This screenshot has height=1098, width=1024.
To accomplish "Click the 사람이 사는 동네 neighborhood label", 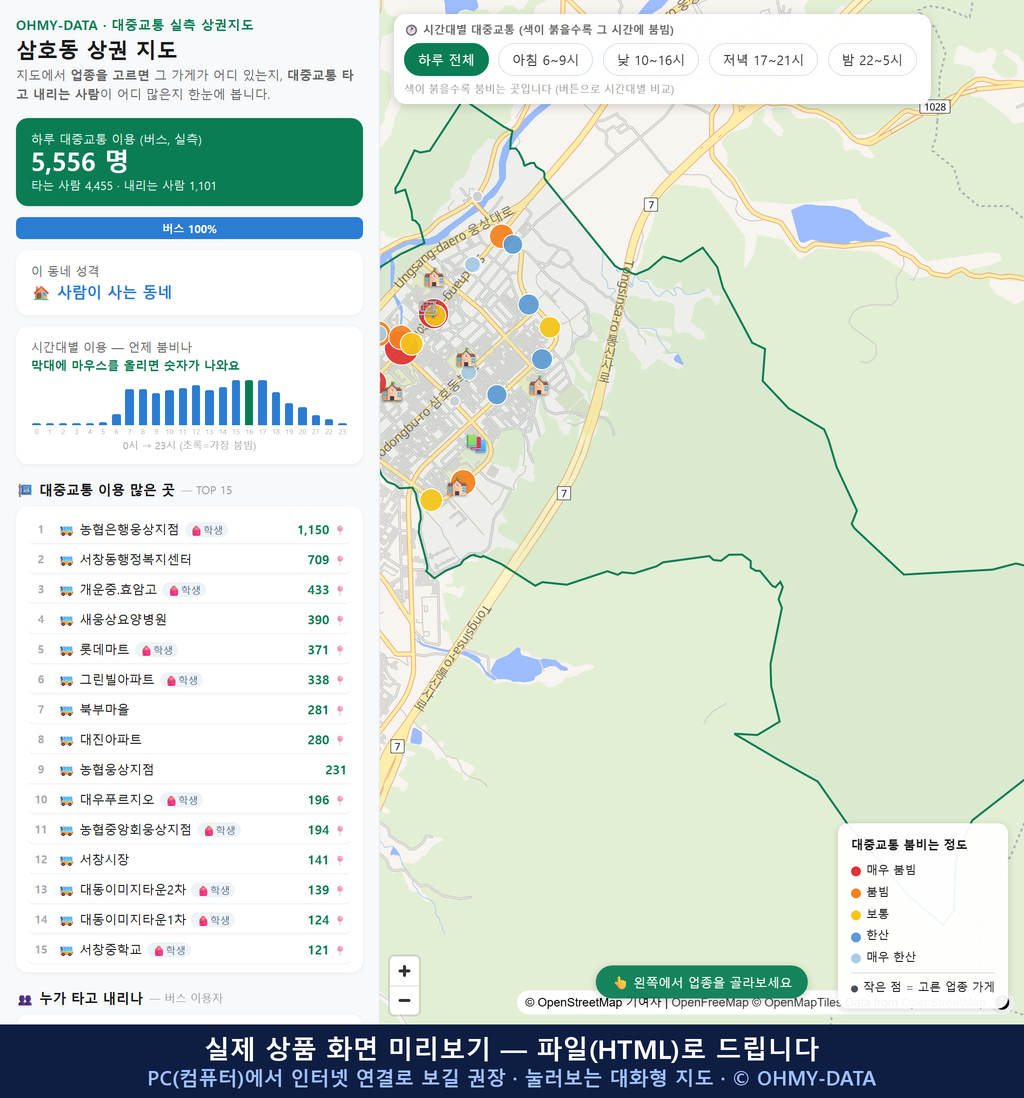I will coord(115,293).
